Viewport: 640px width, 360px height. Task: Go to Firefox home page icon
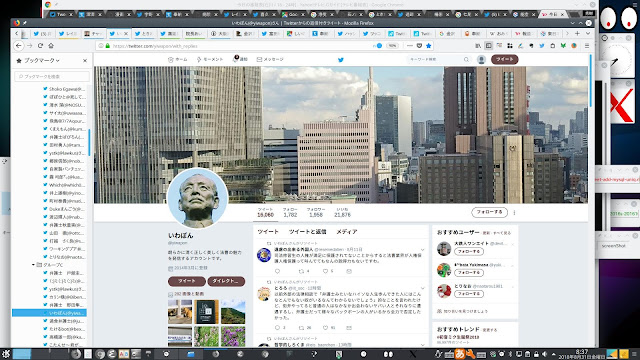(51, 46)
